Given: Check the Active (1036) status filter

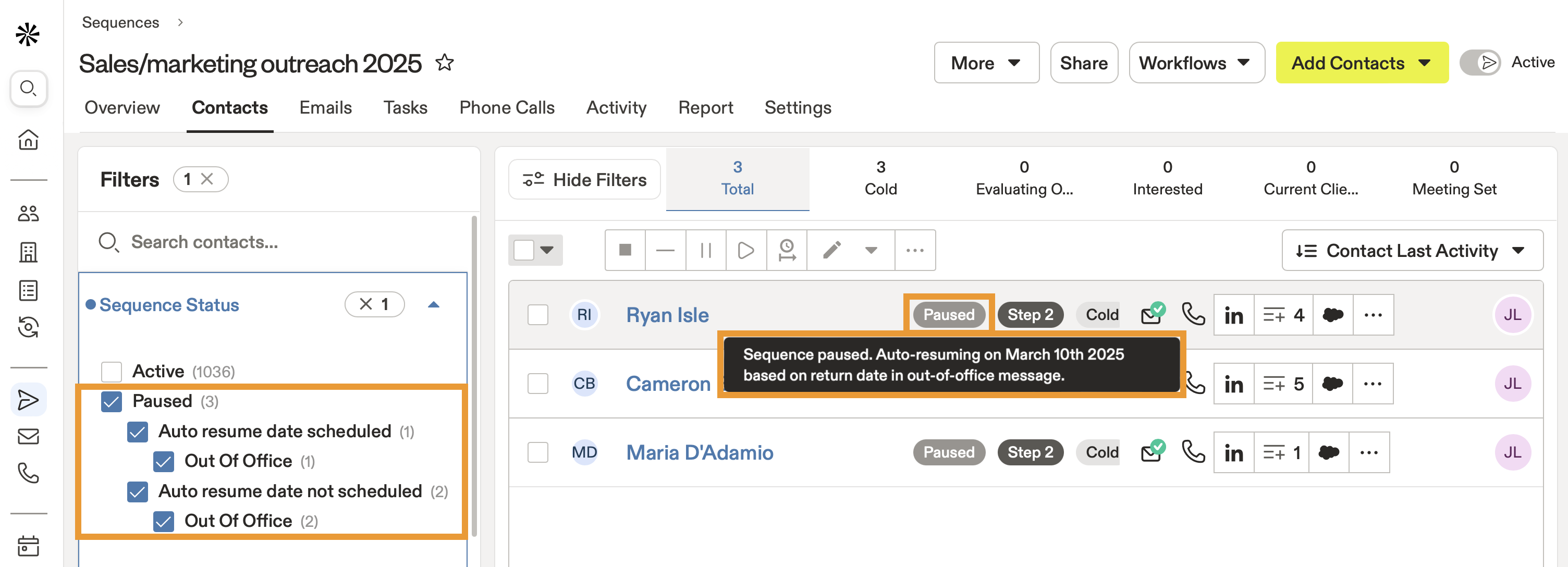Looking at the screenshot, I should pyautogui.click(x=112, y=371).
